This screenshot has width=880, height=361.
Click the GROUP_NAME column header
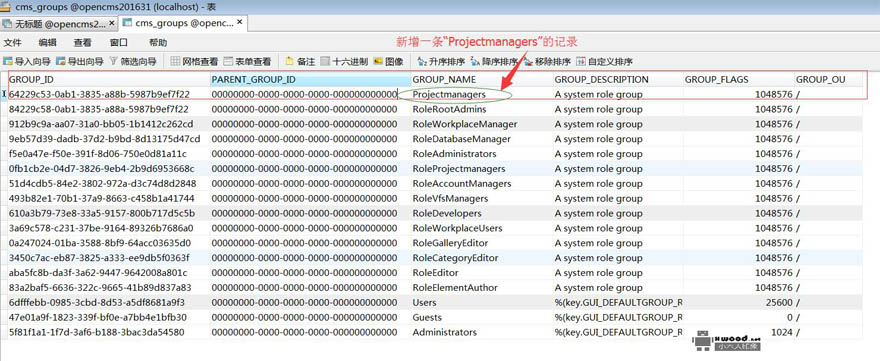pos(482,80)
